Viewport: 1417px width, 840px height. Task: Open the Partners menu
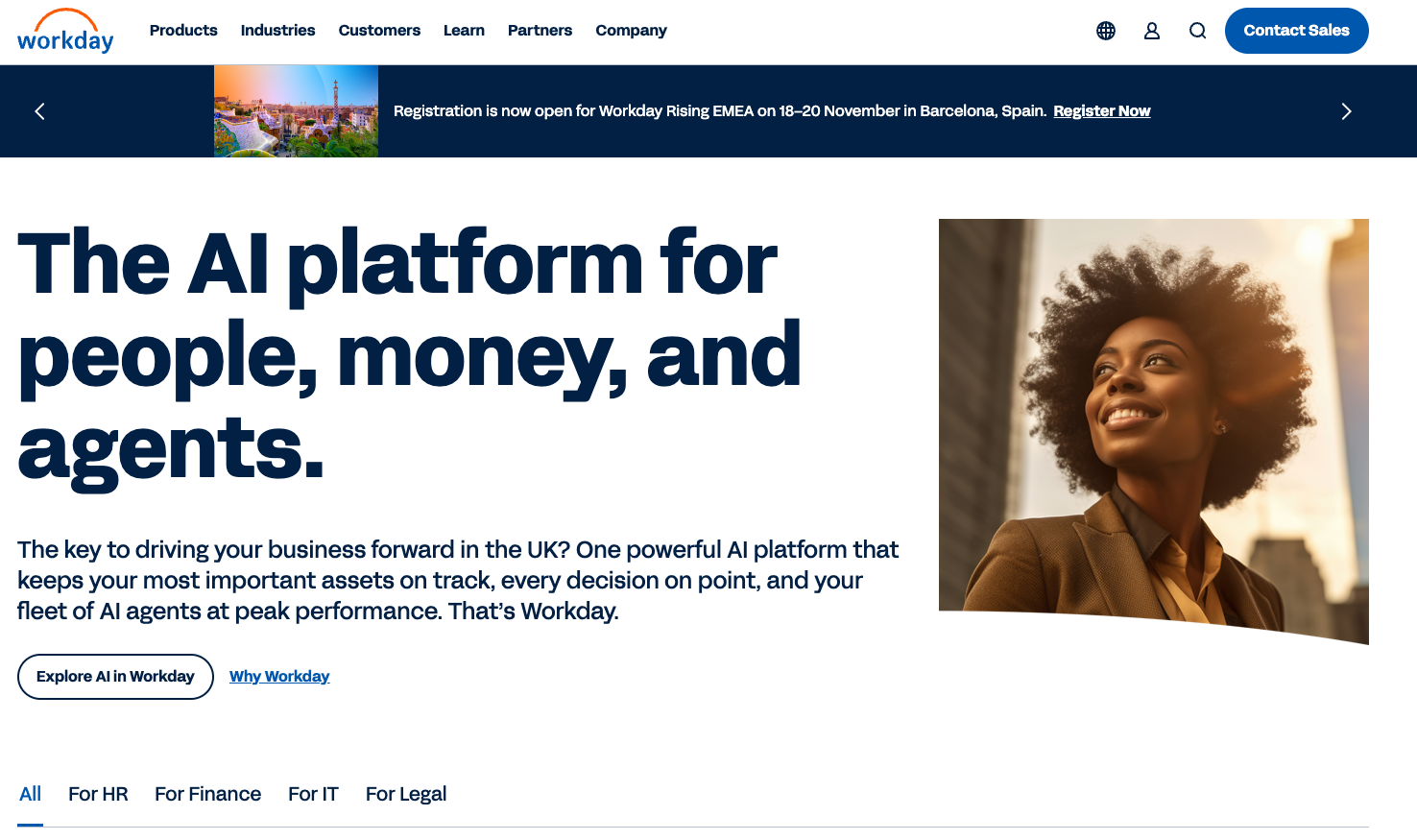(x=540, y=31)
